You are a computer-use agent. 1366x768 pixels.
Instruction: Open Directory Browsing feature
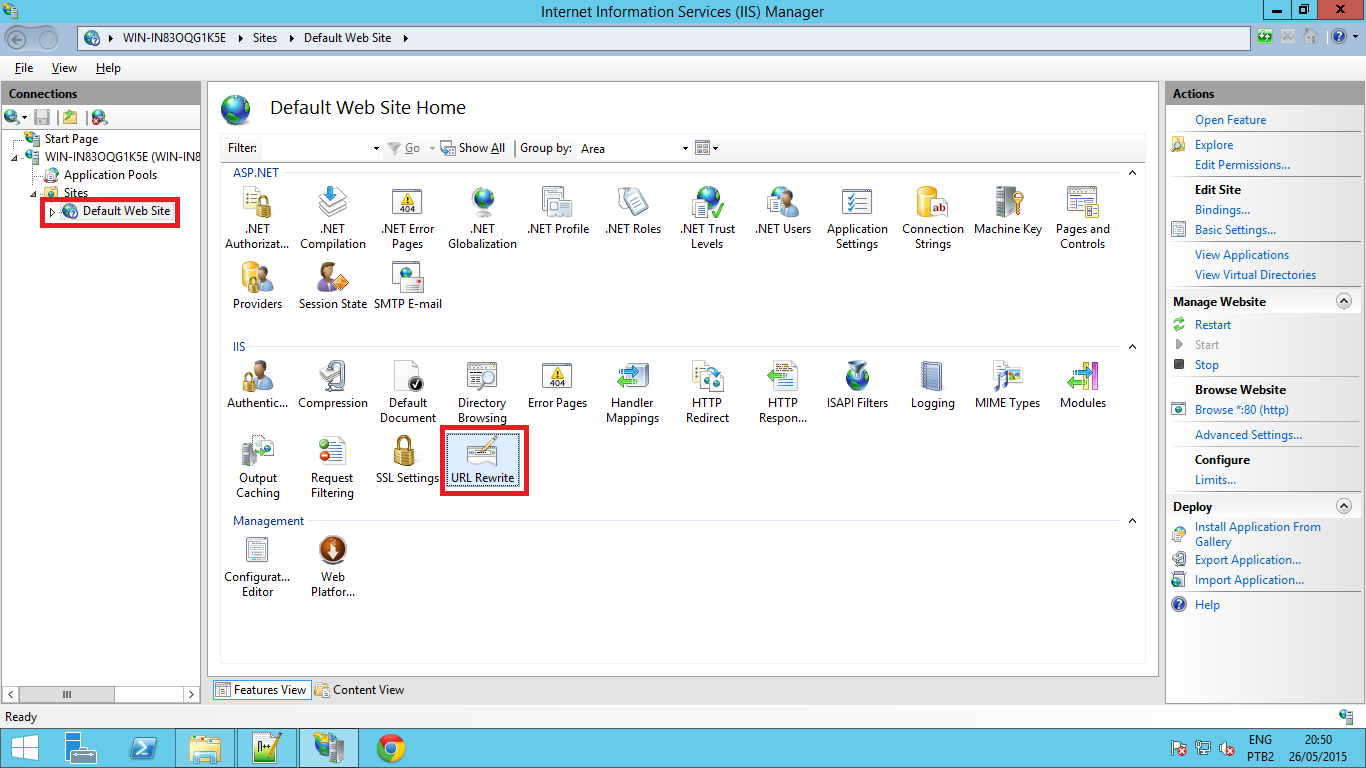click(x=482, y=391)
